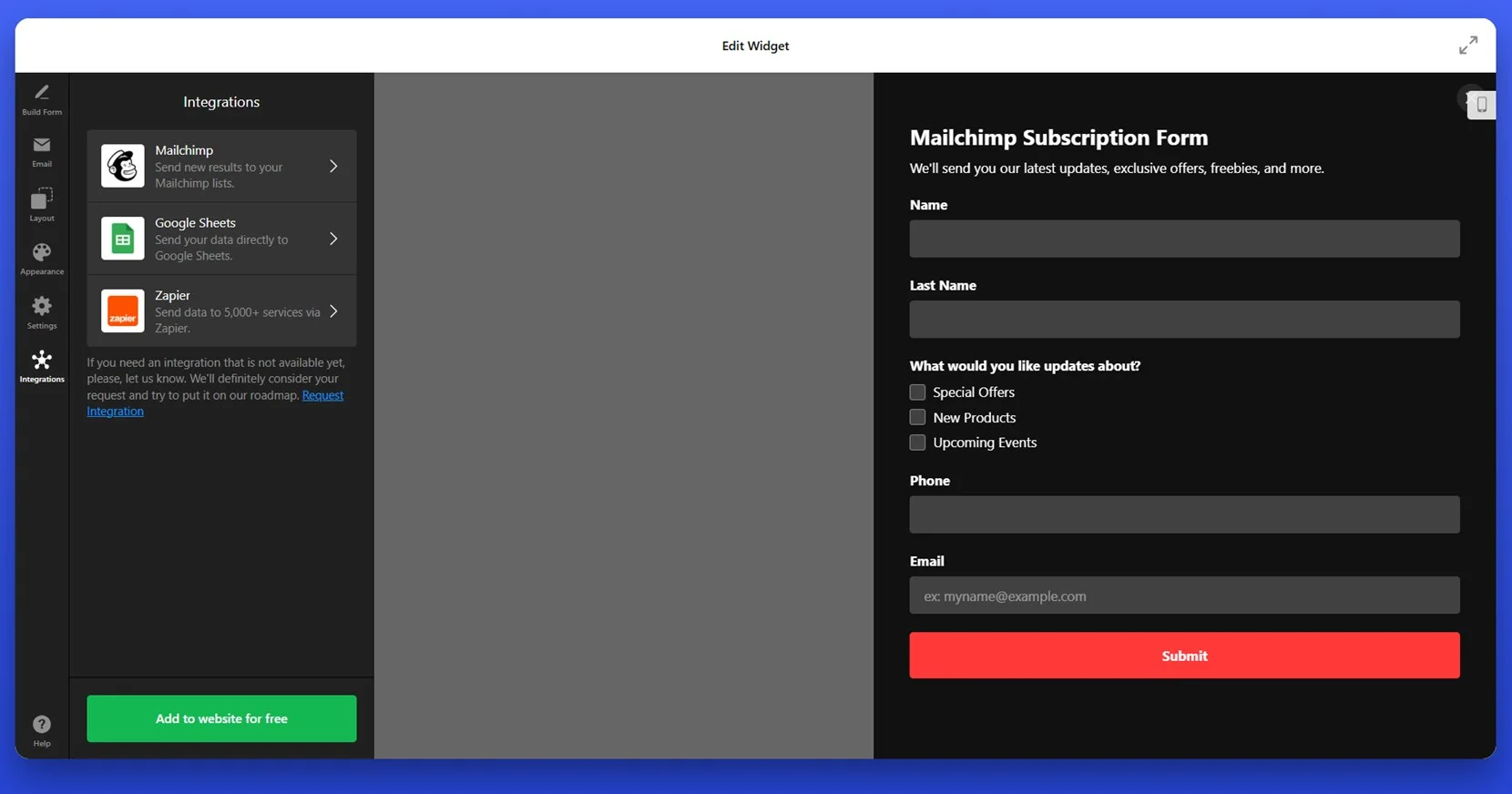
Task: Expand Zapier integration chevron
Action: click(333, 311)
